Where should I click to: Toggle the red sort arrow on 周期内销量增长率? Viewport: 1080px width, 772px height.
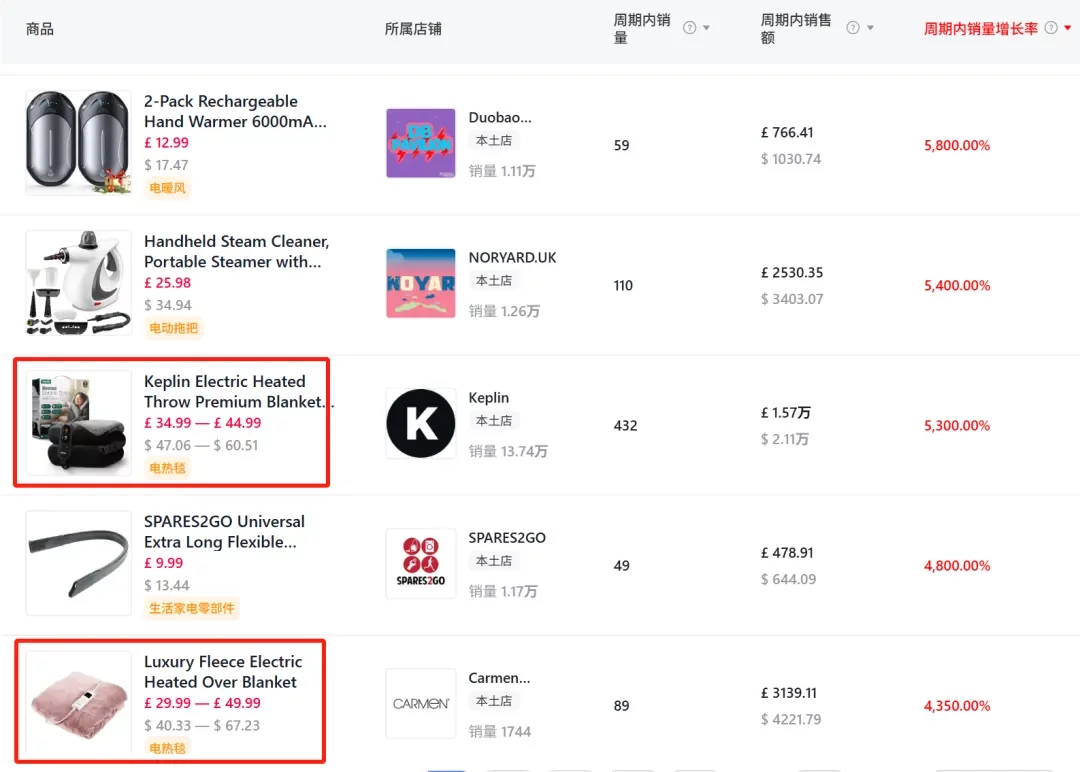[x=1066, y=27]
